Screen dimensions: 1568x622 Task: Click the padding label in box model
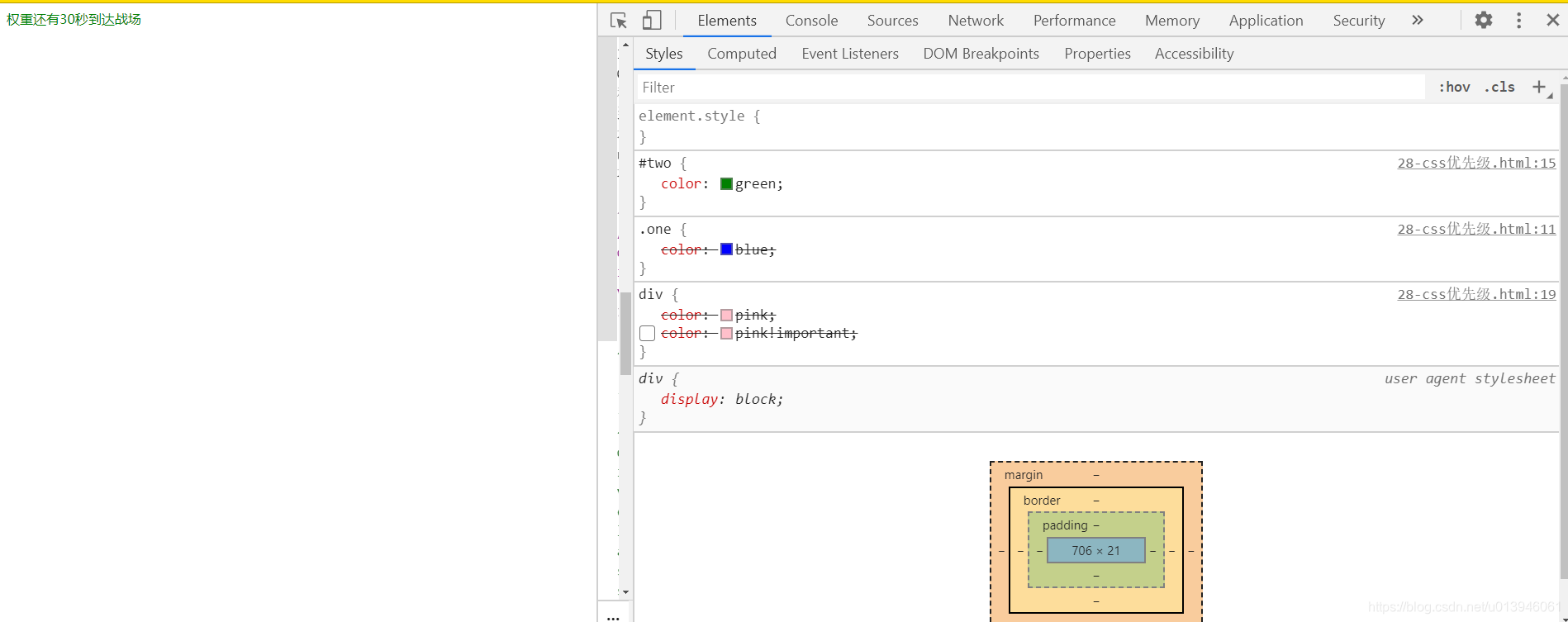1065,525
